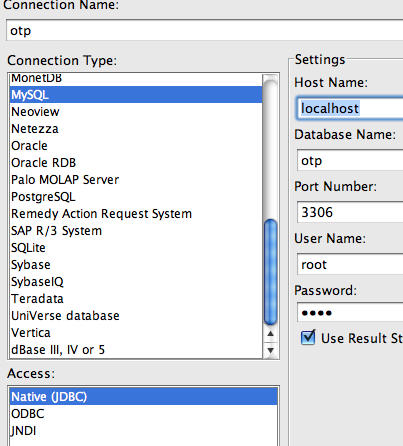Viewport: 403px width, 446px height.
Task: Select JNDI access option
Action: click(143, 431)
